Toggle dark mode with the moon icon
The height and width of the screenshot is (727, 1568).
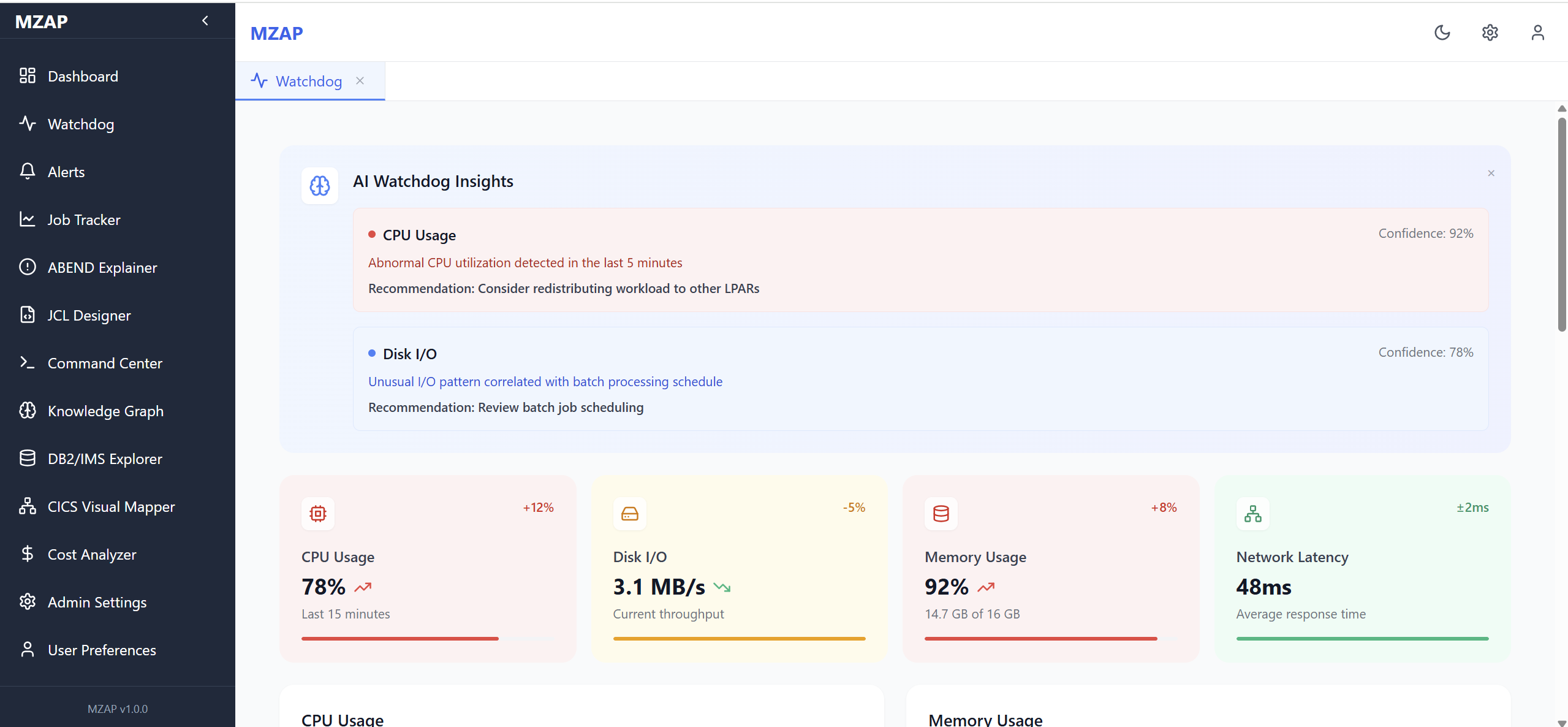[x=1442, y=32]
